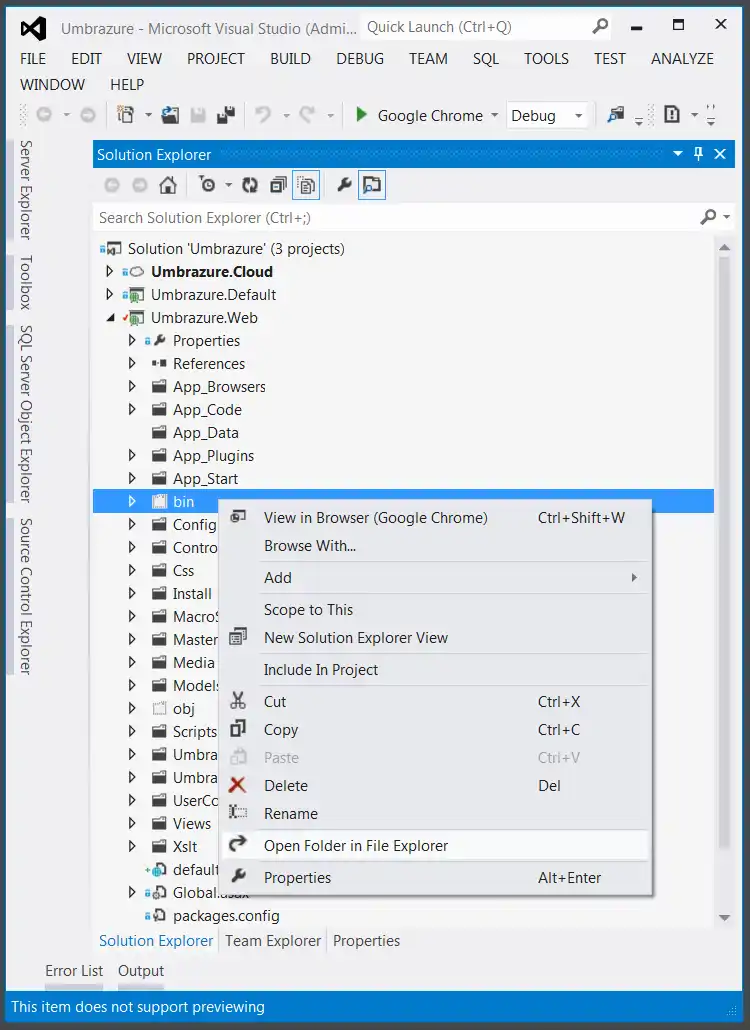The image size is (750, 1030).
Task: Click the Collapse All icon in Solution Explorer
Action: click(278, 185)
